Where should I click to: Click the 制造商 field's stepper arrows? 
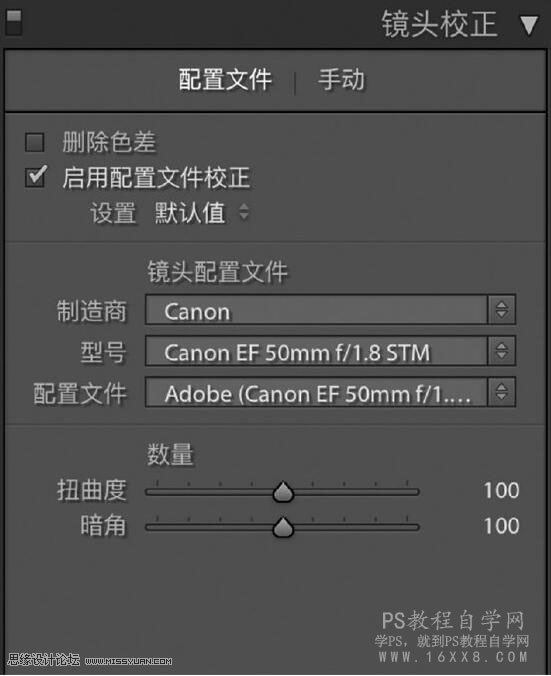tap(501, 310)
